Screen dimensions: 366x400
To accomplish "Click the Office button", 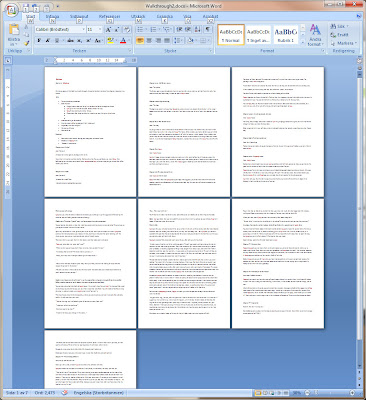I will click(x=12, y=10).
